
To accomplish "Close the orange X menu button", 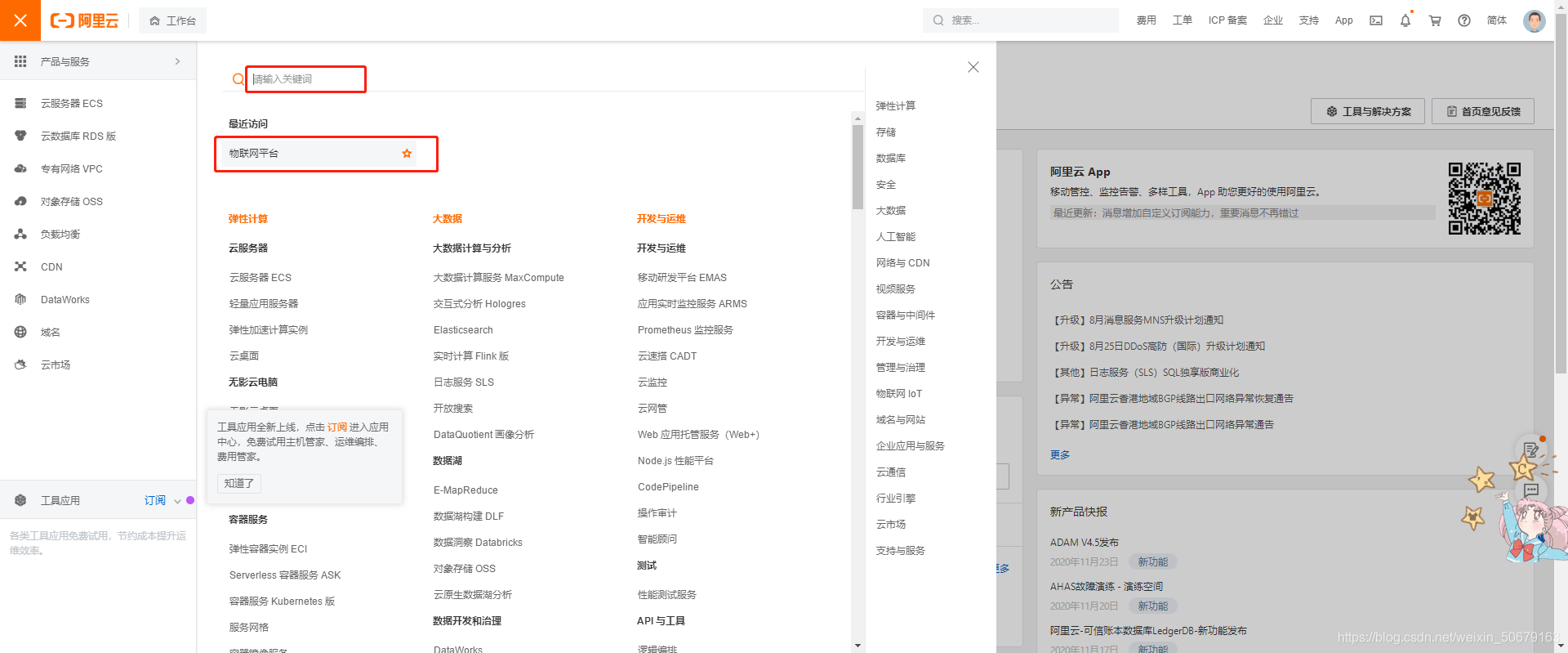I will [x=20, y=20].
